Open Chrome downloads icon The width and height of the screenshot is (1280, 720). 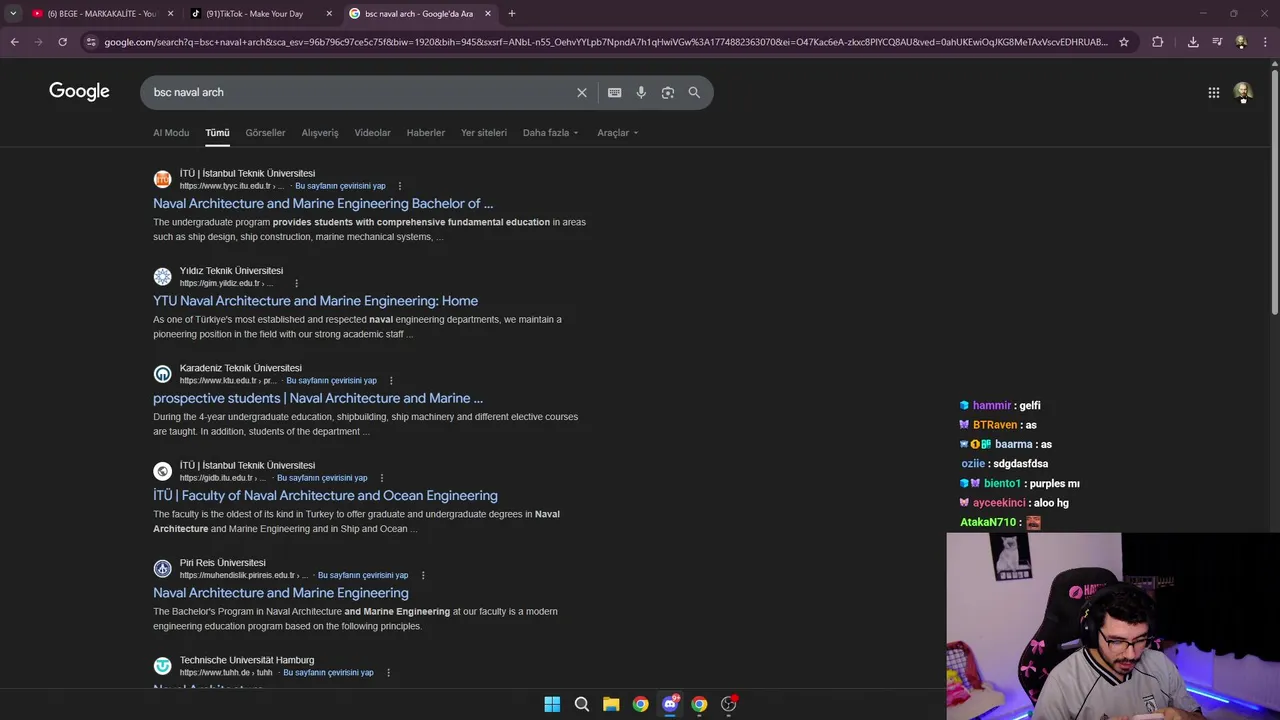tap(1193, 42)
